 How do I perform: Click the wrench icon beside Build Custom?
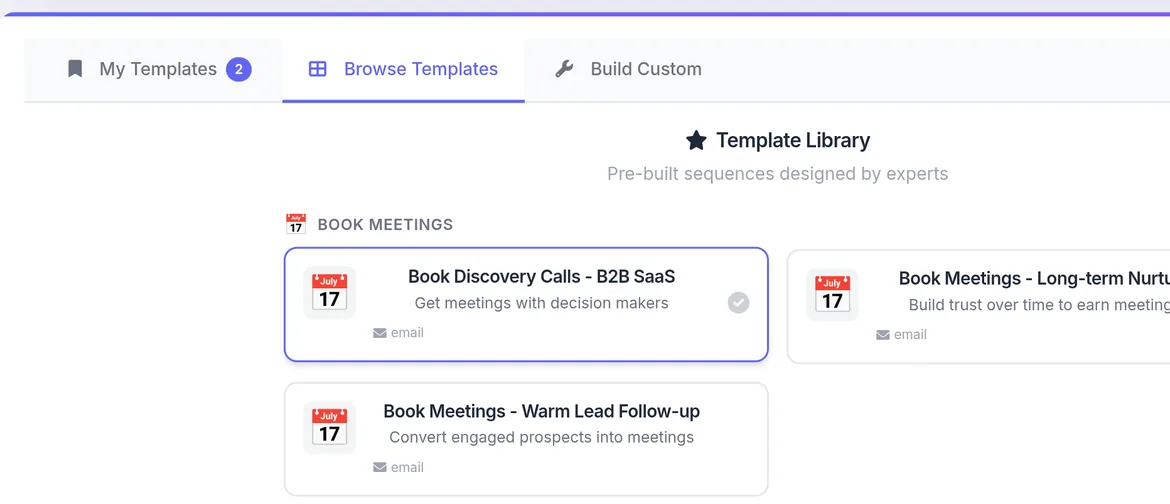pos(564,69)
